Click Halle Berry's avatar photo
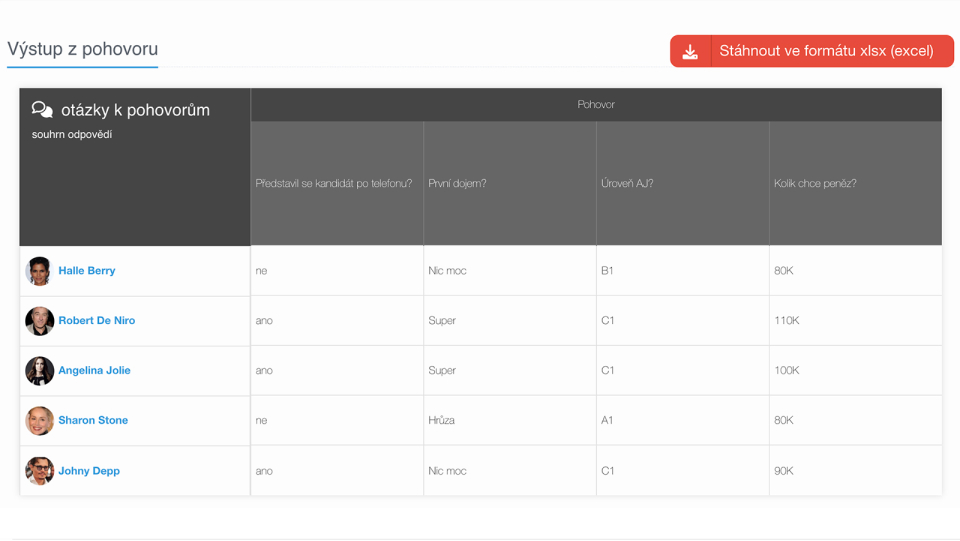This screenshot has height=541, width=960. pos(39,271)
